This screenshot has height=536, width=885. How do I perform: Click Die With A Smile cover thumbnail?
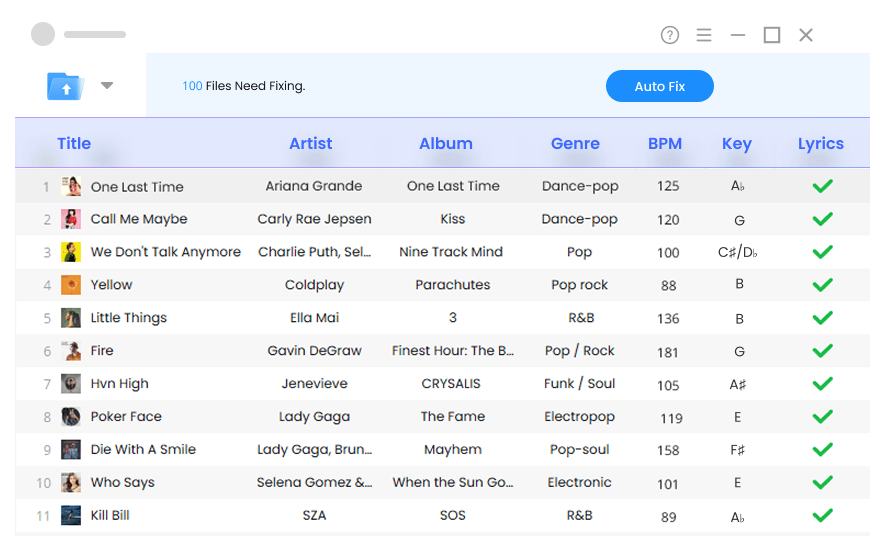71,449
